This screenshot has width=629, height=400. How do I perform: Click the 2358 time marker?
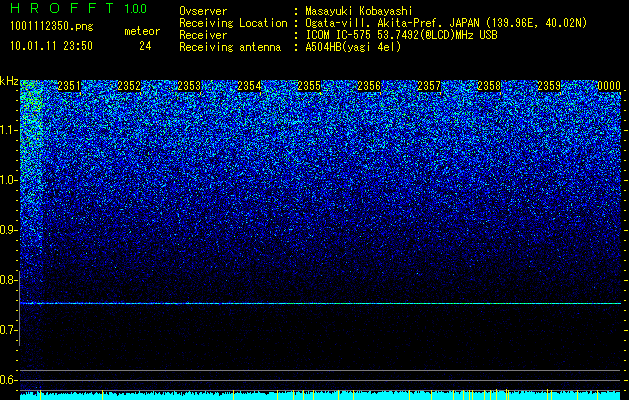489,86
